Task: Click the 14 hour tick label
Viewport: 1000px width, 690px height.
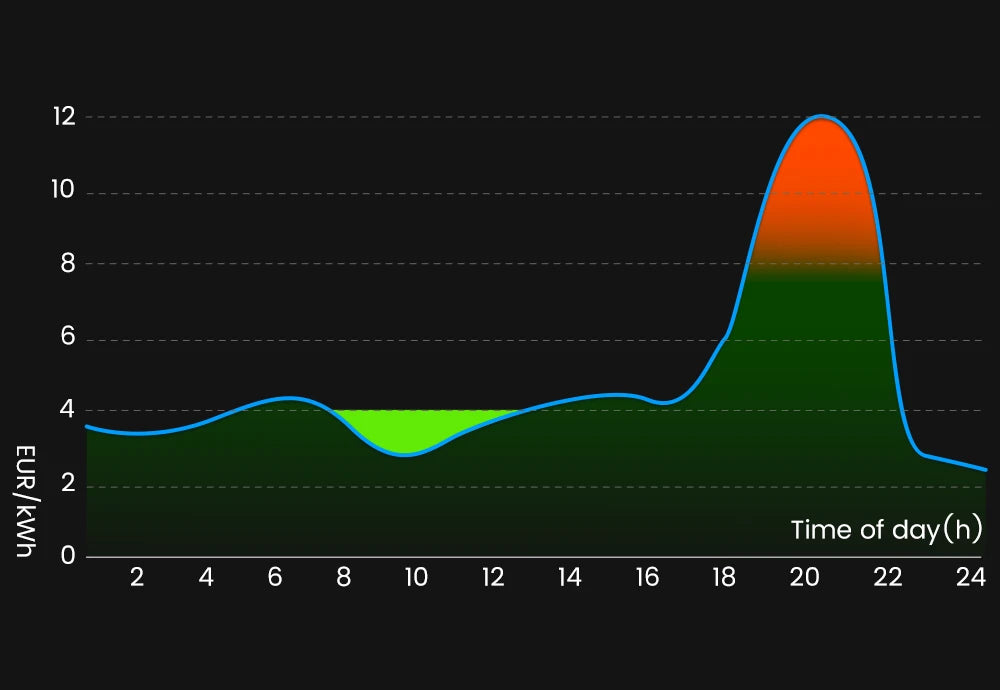Action: 569,577
